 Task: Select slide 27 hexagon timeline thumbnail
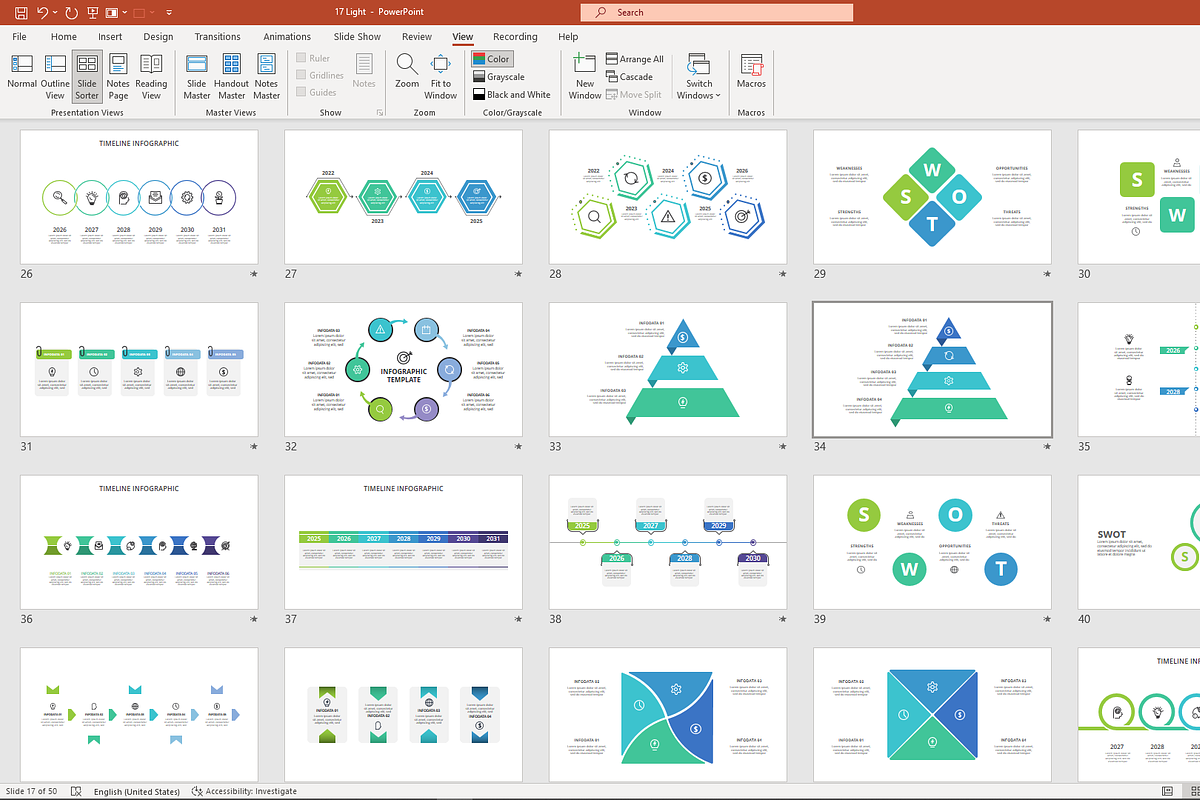[403, 197]
